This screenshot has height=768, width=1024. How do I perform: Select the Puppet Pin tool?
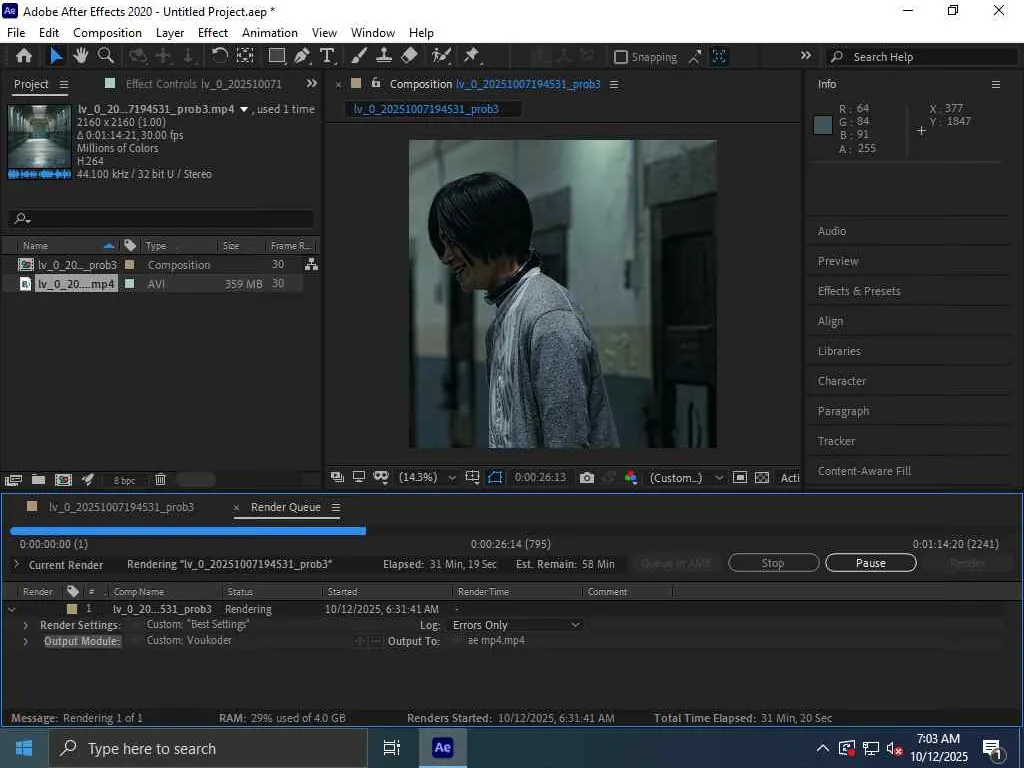(471, 56)
